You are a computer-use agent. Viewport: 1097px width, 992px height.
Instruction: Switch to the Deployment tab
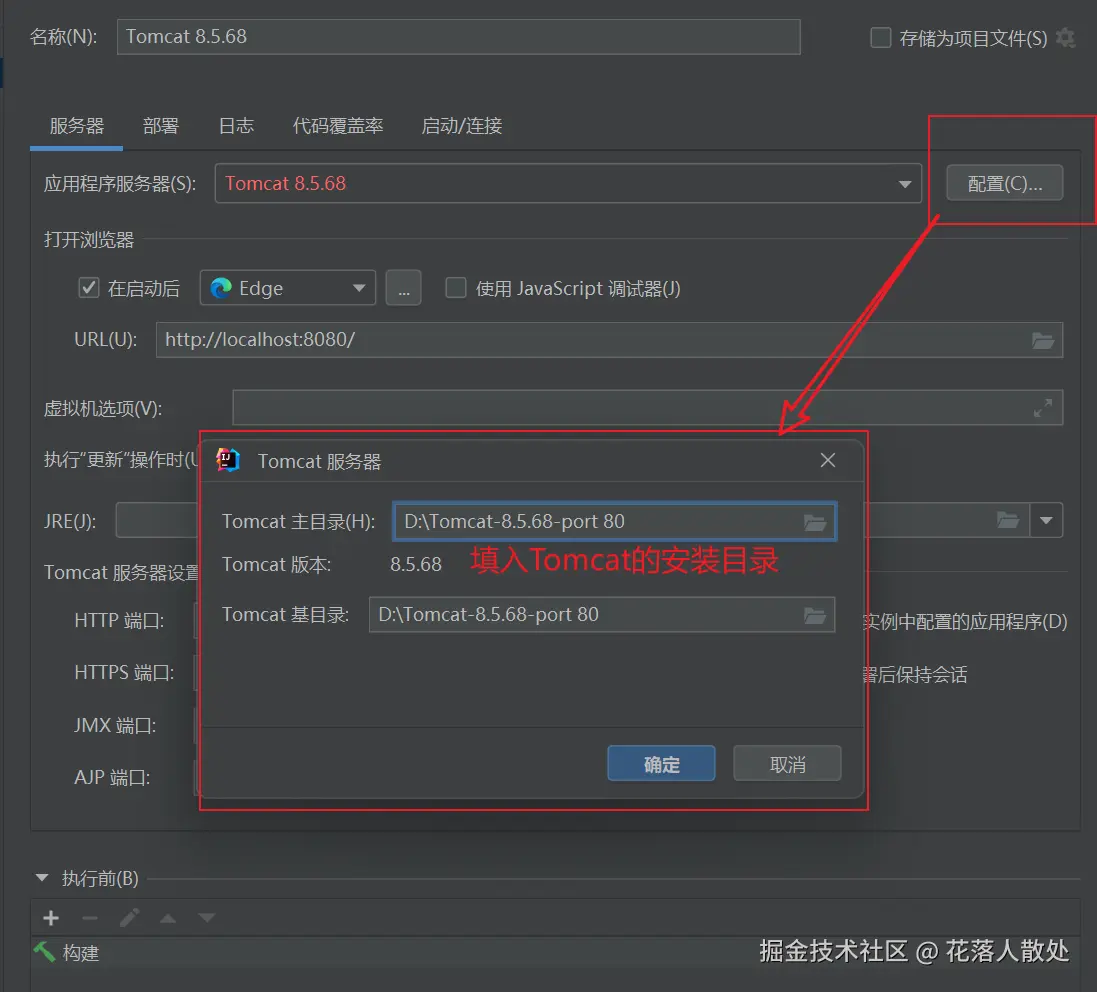coord(160,126)
